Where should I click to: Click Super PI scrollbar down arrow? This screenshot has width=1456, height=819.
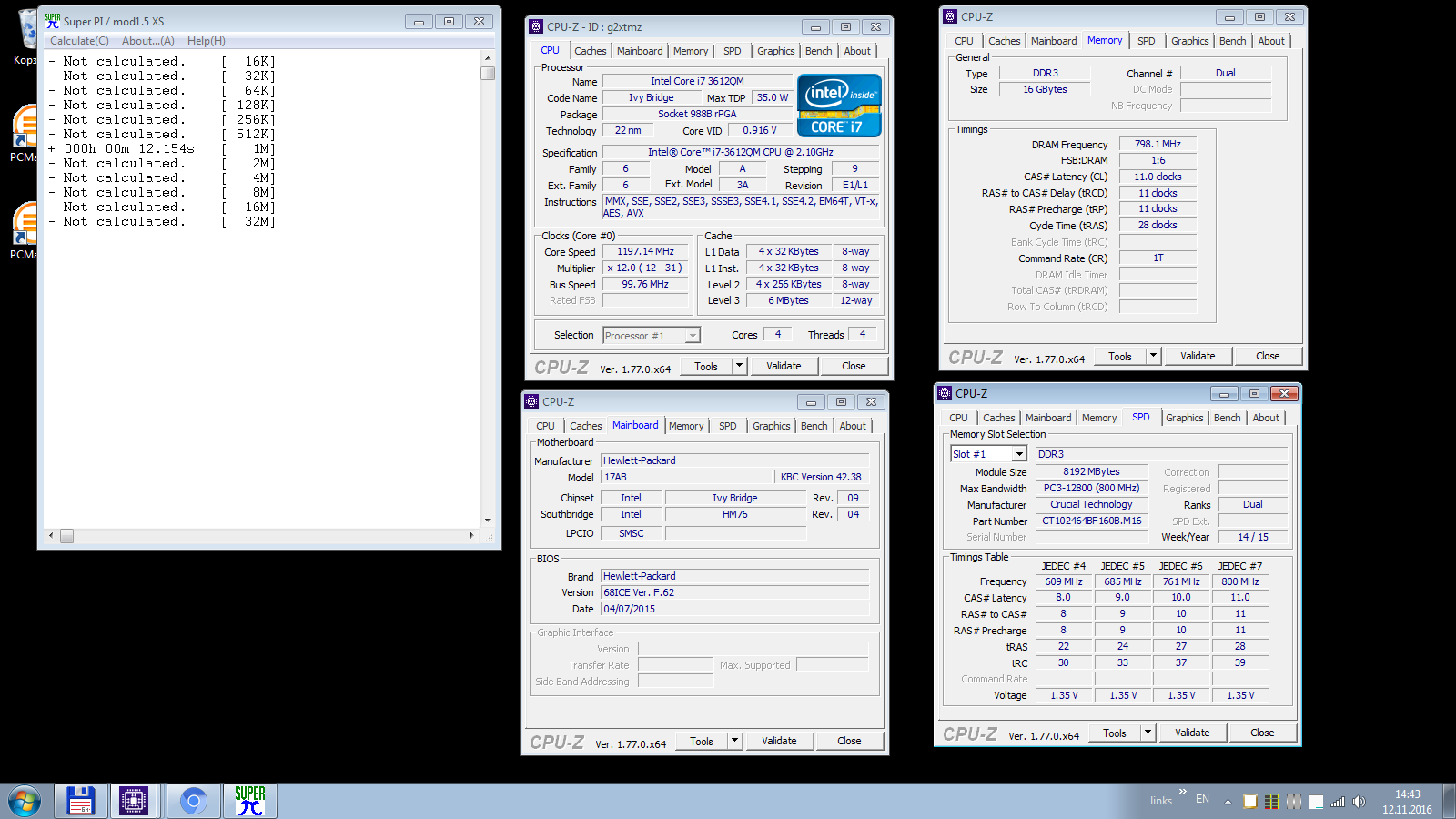coord(488,521)
